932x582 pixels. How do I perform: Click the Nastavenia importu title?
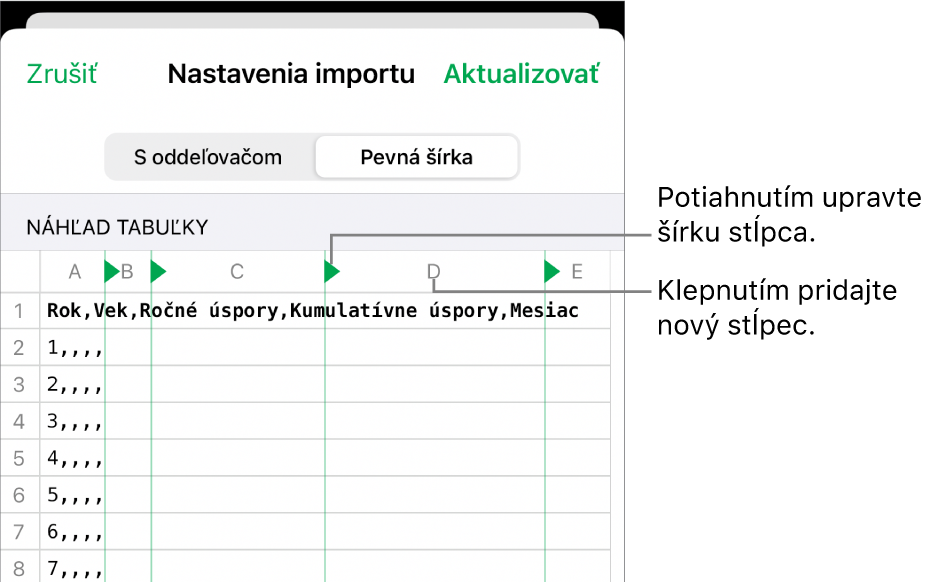pos(291,74)
